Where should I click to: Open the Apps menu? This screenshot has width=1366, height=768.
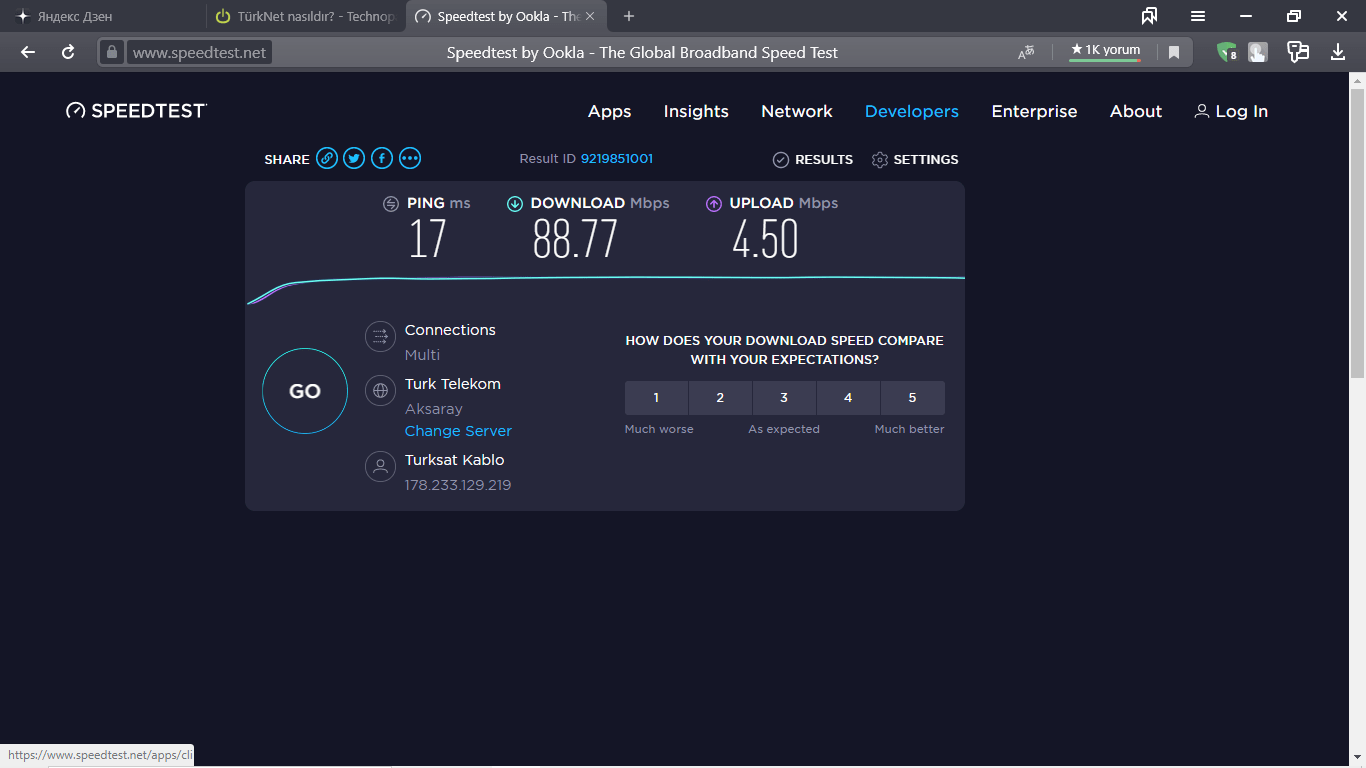click(x=610, y=111)
